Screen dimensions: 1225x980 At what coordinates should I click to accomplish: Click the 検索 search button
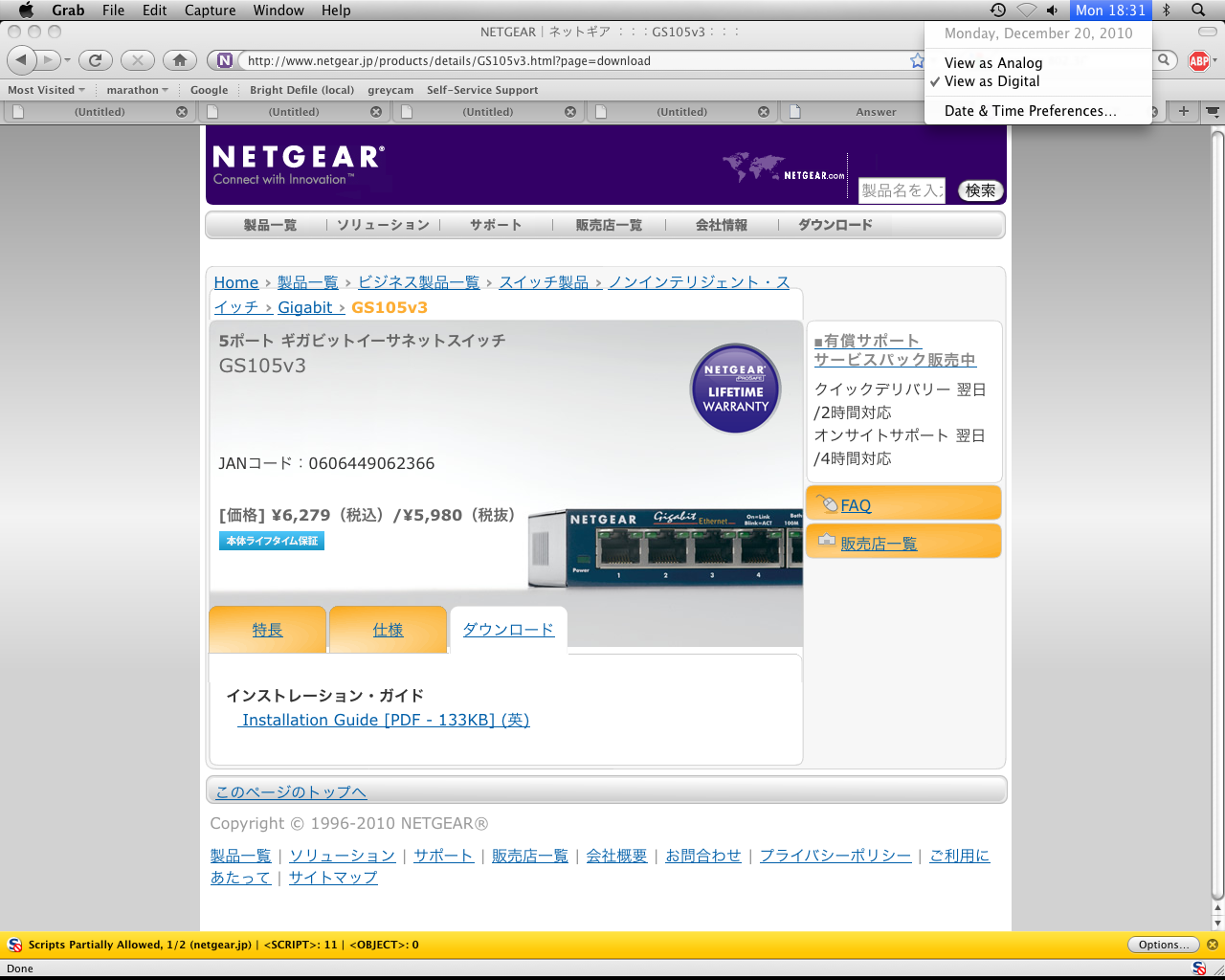pyautogui.click(x=980, y=190)
